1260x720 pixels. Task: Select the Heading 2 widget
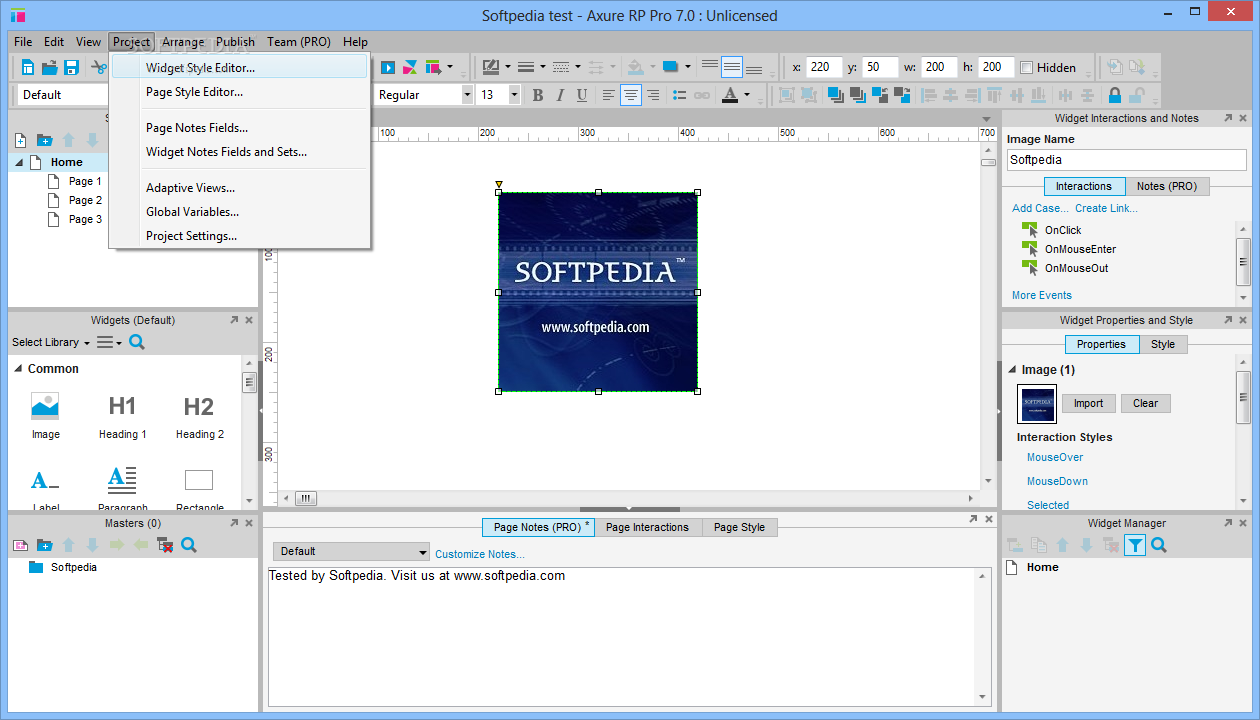199,416
